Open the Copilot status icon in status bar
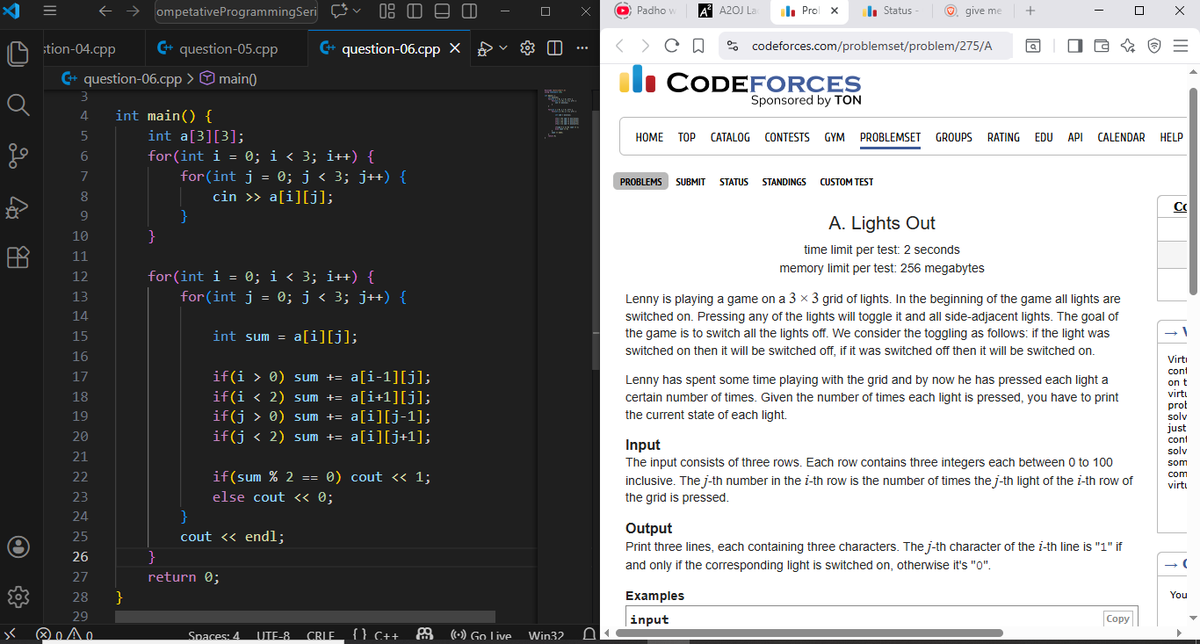The height and width of the screenshot is (644, 1200). pos(423,634)
